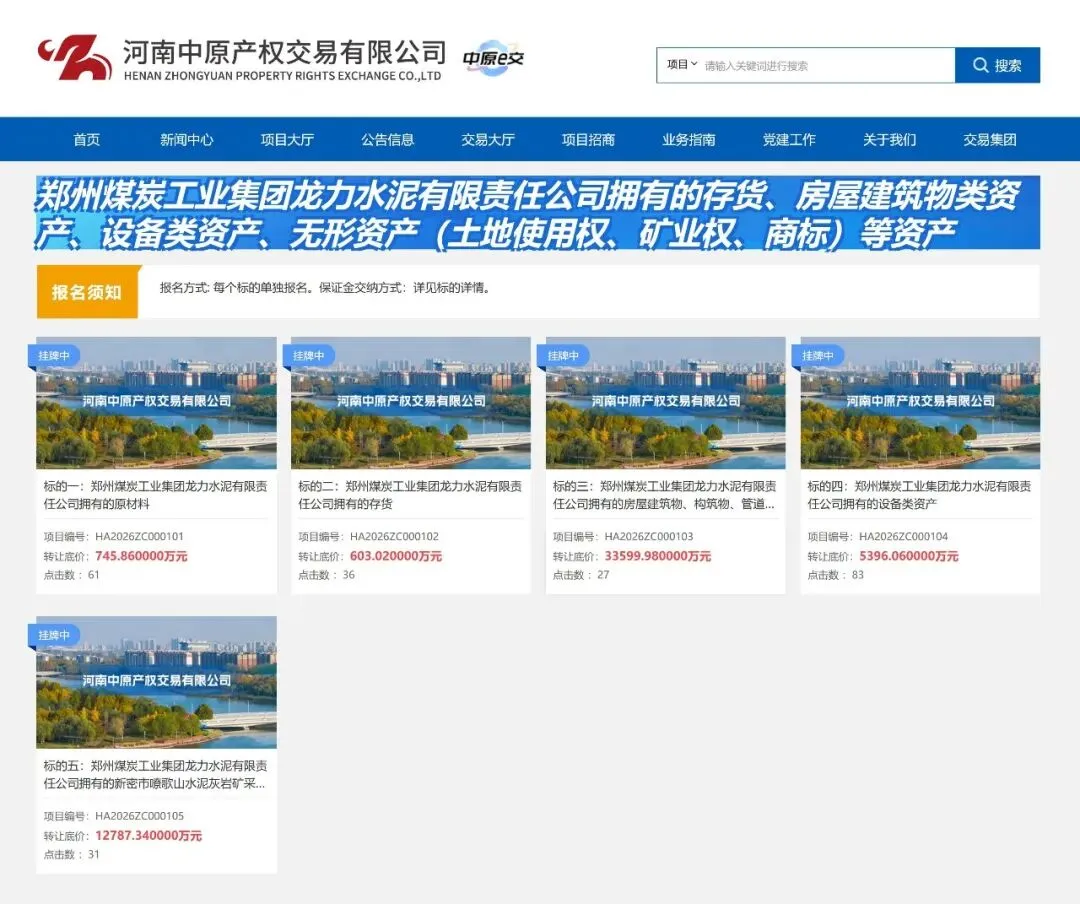Screen dimensions: 1080x904
Task: Open 标的四 设备类资产 title link
Action: point(920,495)
